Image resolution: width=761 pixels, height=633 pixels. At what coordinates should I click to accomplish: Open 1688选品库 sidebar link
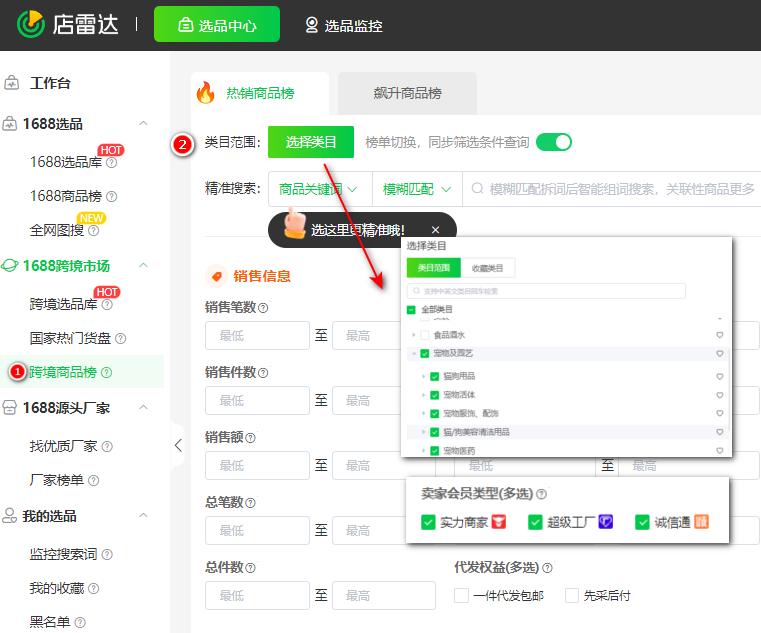[x=66, y=162]
